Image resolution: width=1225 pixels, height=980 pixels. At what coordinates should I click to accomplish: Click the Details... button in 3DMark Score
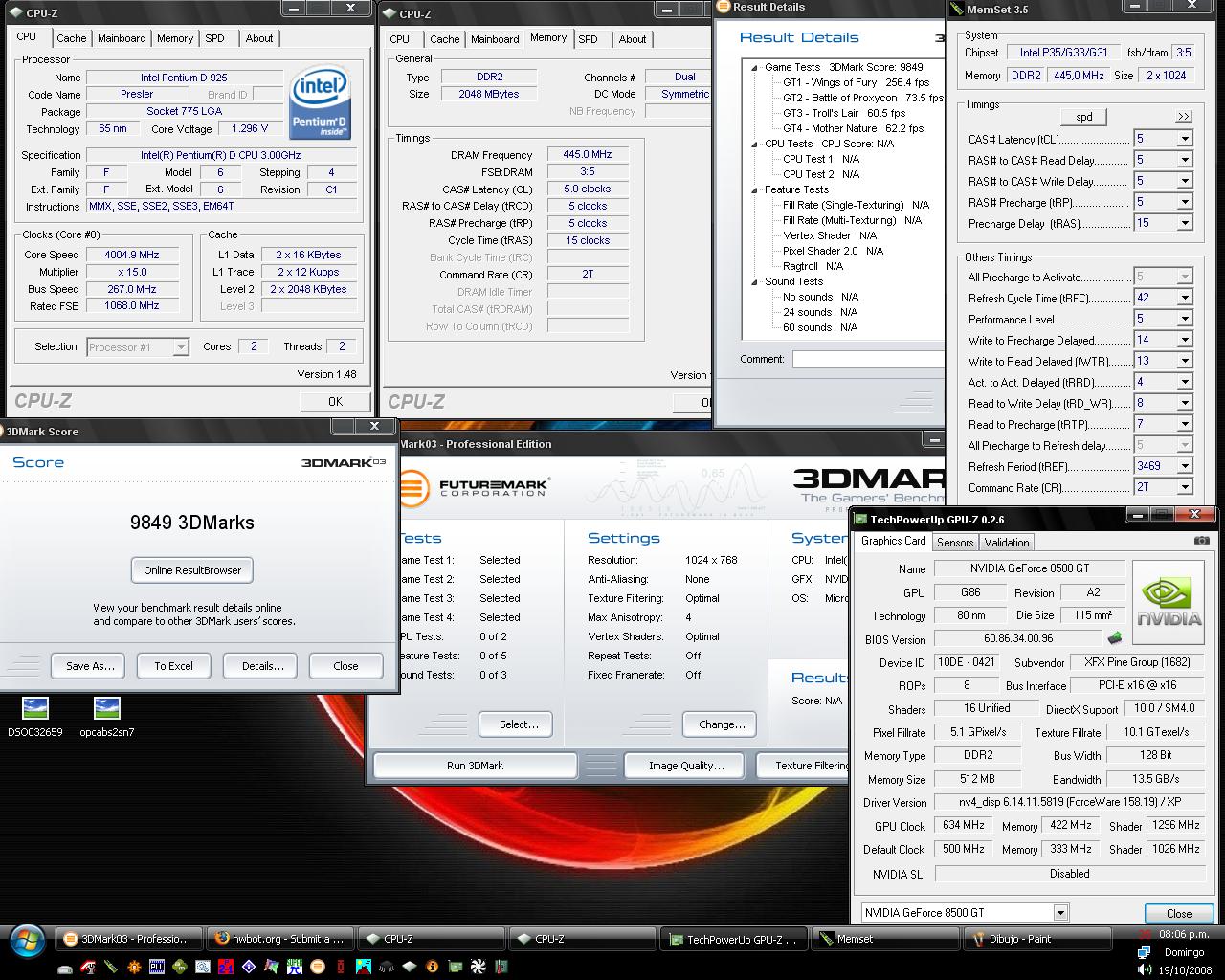tap(262, 666)
